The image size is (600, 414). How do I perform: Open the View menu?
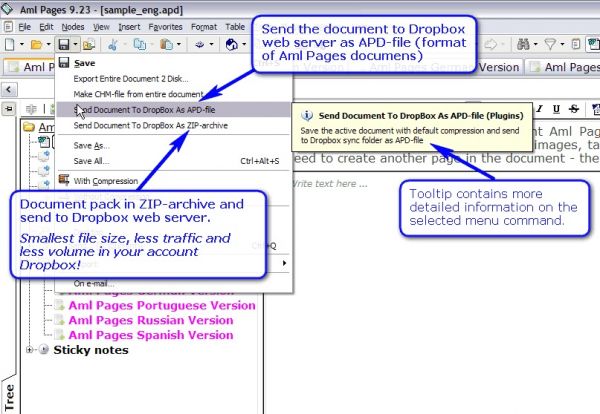101,27
